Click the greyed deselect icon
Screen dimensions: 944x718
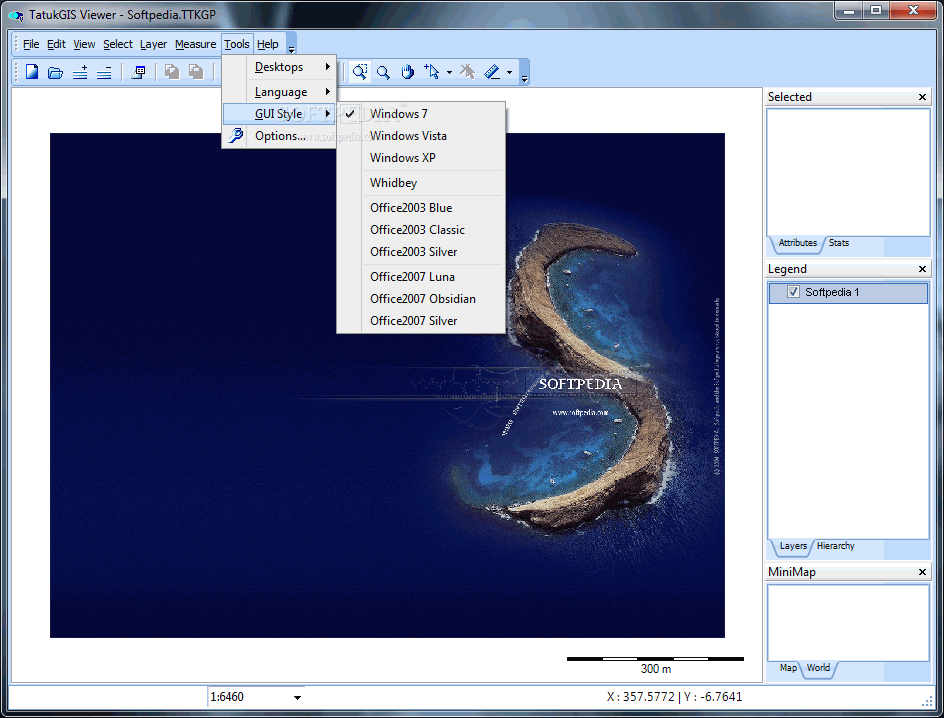[x=467, y=72]
